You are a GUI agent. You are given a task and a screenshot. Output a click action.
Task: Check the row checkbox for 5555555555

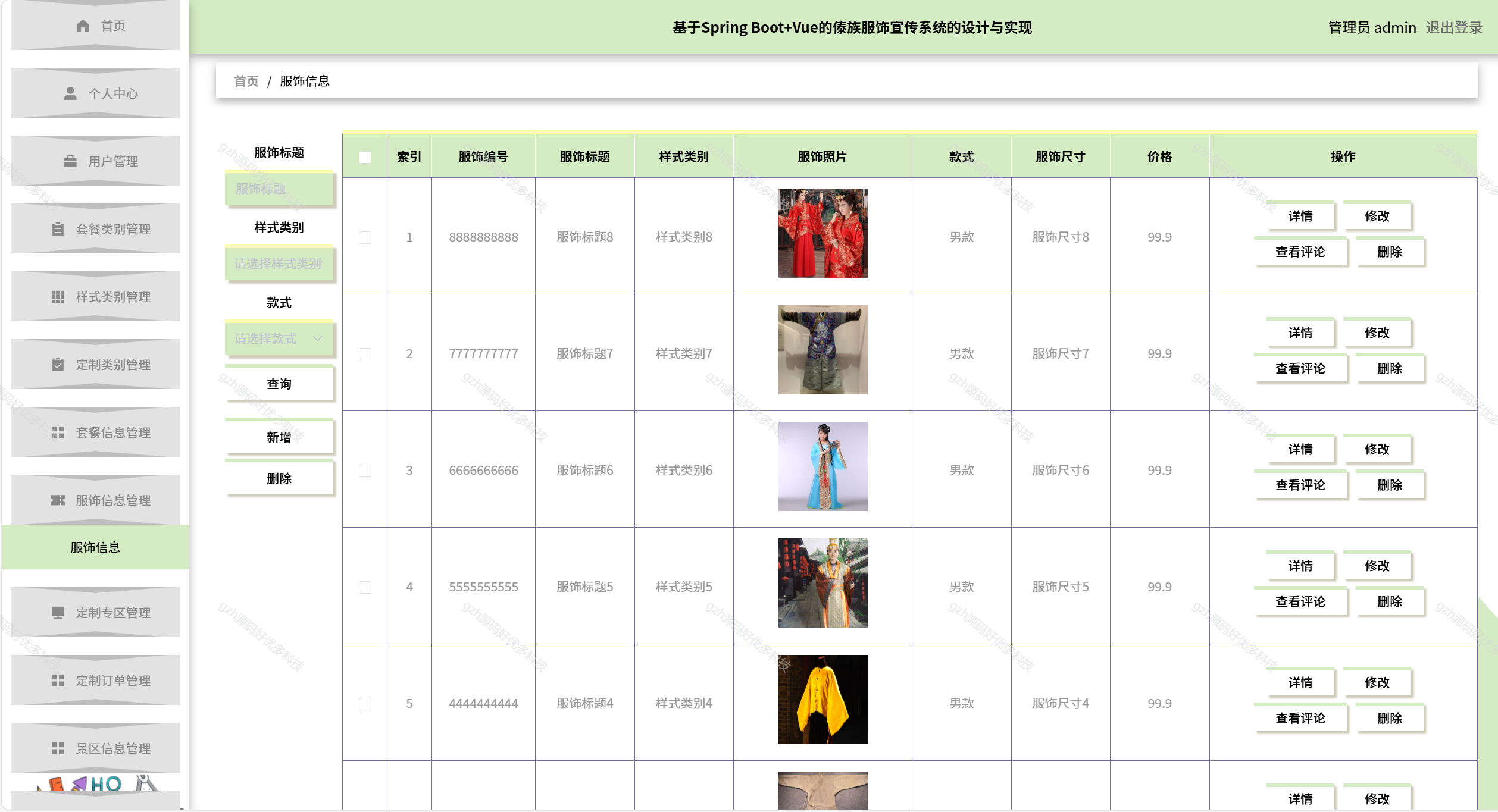pyautogui.click(x=365, y=587)
